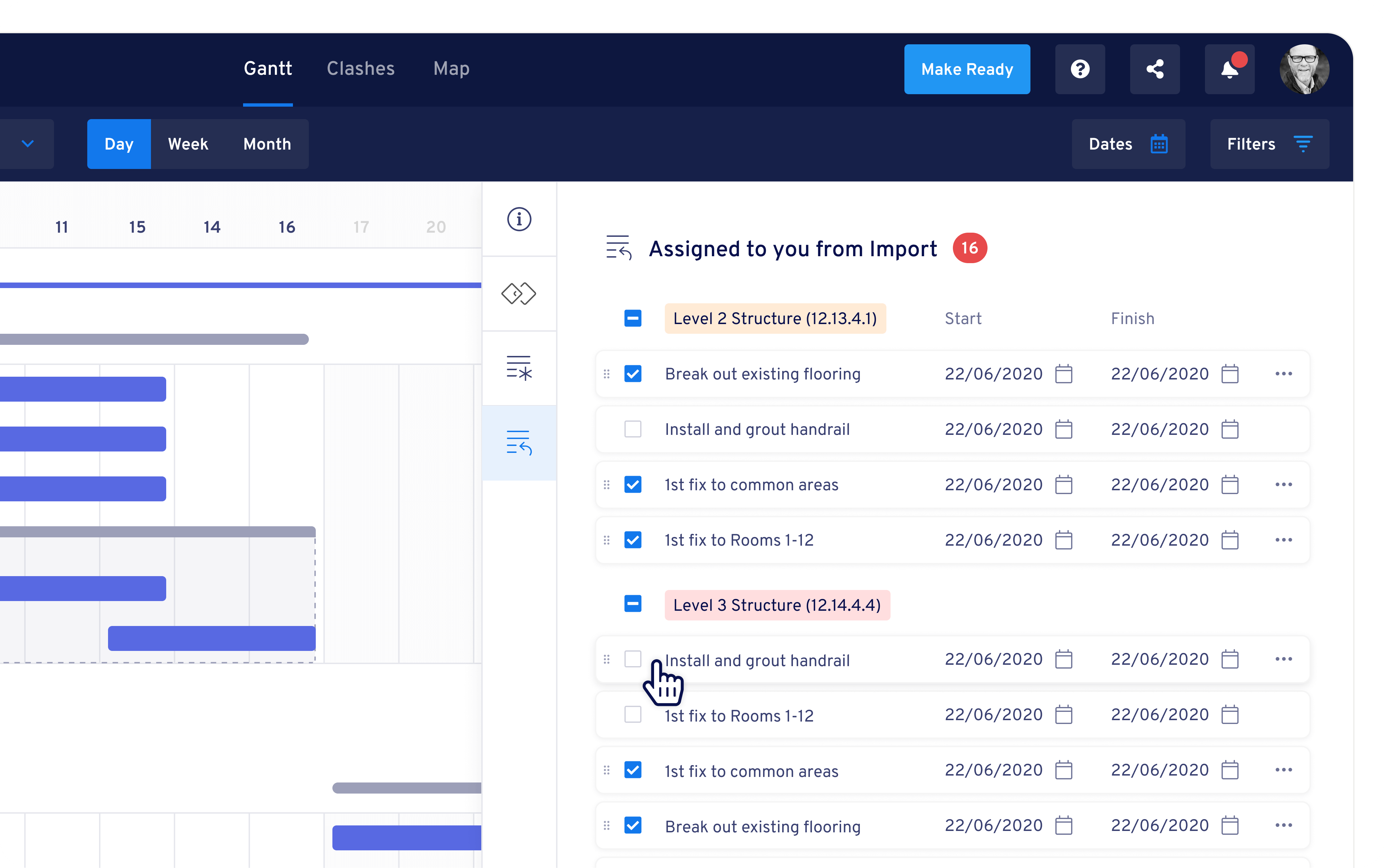
Task: Expand the chevron dropdown left of Day
Action: tap(27, 144)
